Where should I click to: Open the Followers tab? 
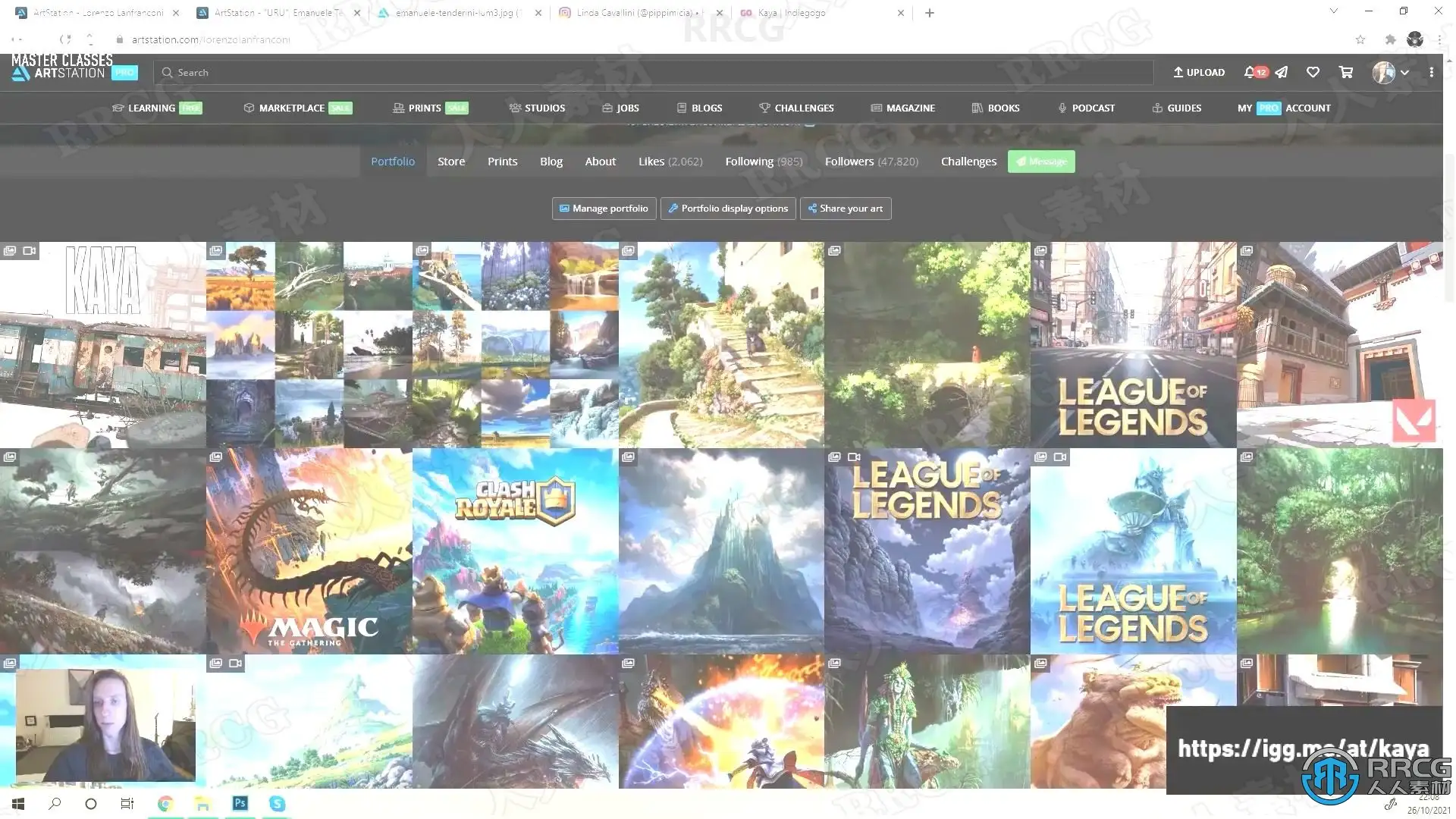pyautogui.click(x=871, y=162)
